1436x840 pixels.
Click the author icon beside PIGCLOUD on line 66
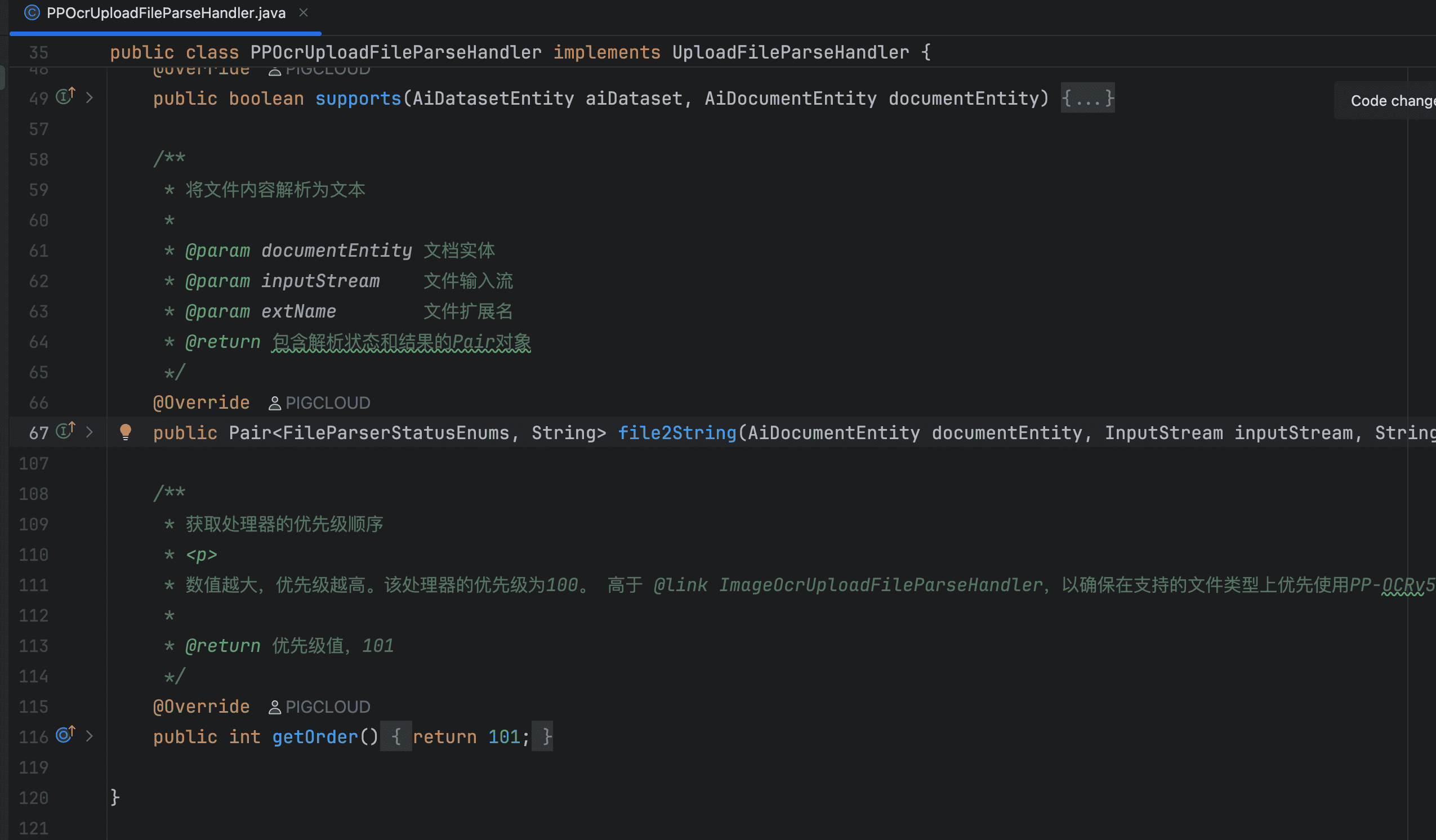[275, 404]
